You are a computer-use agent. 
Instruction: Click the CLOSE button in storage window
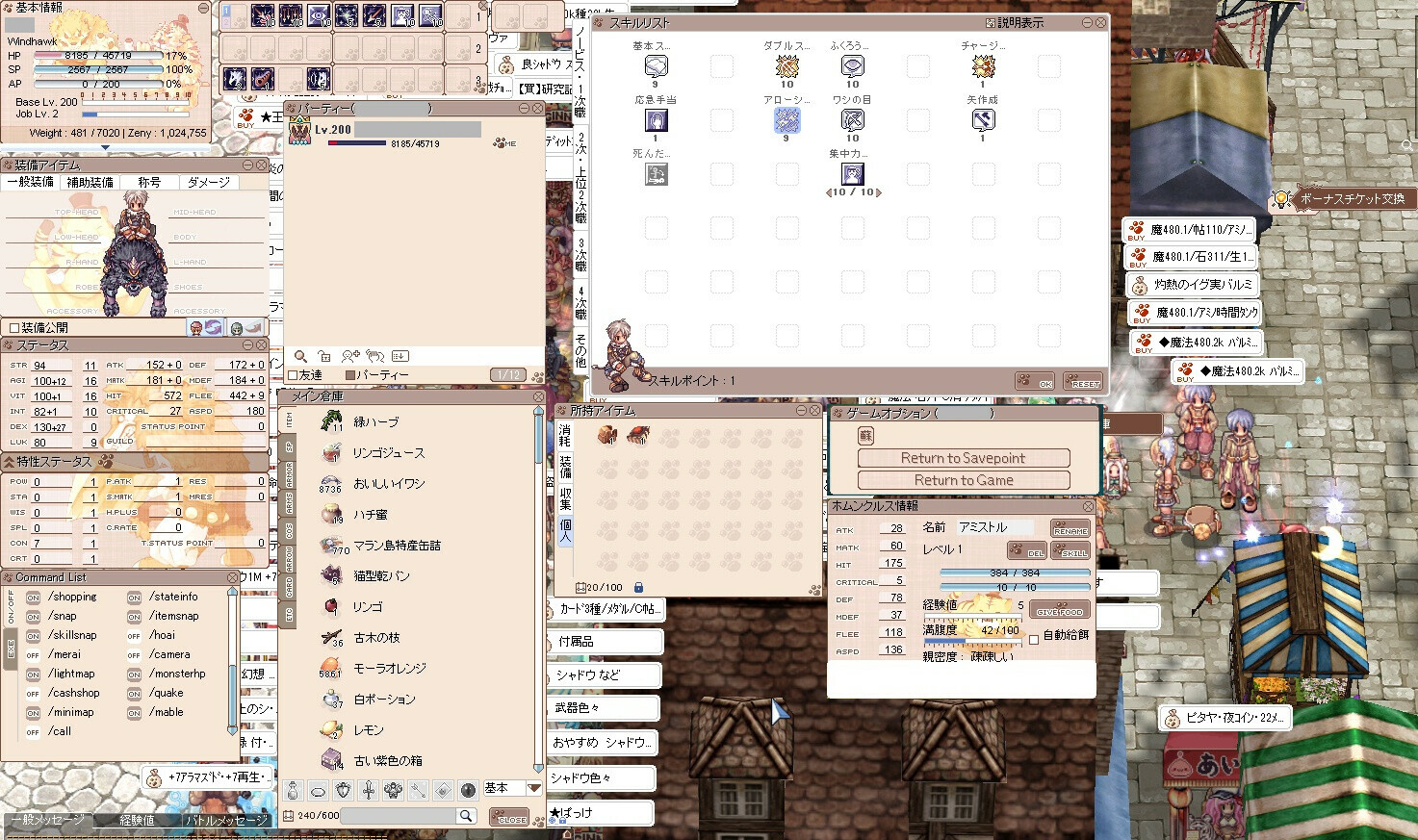click(509, 818)
